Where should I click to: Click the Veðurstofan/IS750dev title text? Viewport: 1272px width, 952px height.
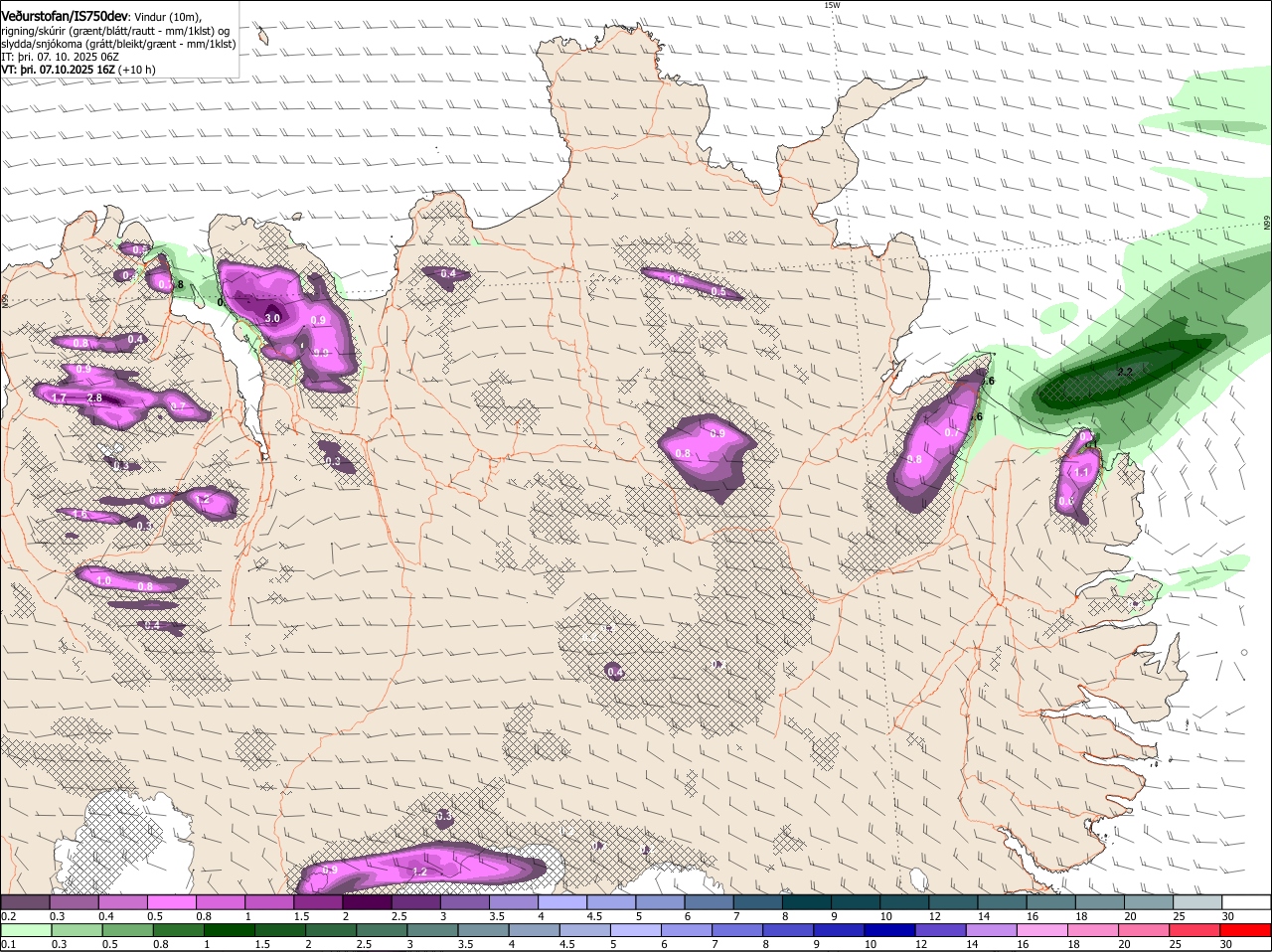click(x=65, y=16)
